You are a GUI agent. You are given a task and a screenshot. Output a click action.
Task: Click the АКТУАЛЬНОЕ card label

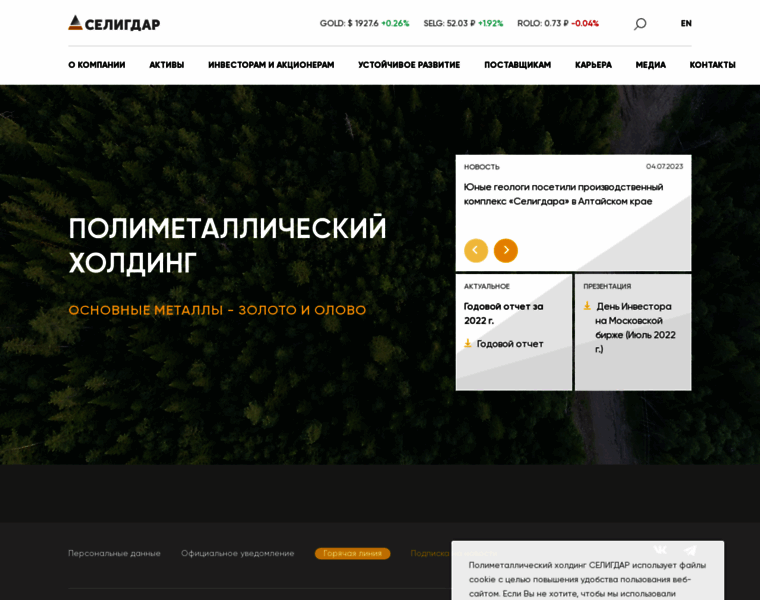(x=487, y=286)
